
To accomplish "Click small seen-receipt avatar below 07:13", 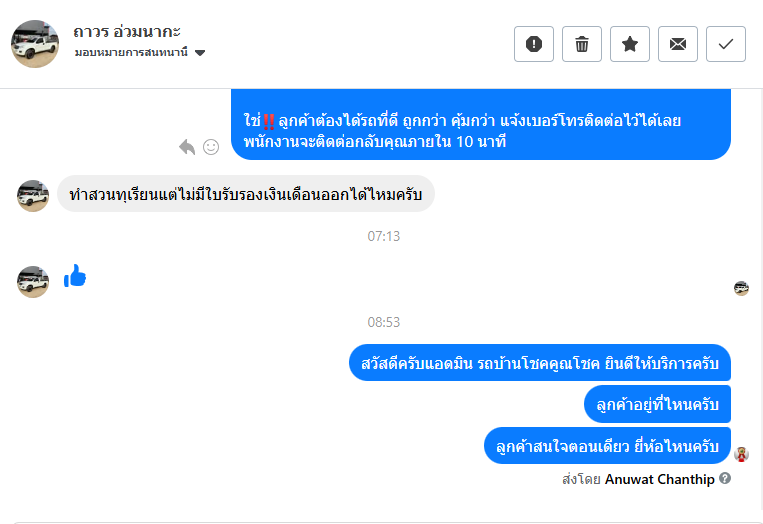I will pyautogui.click(x=741, y=288).
